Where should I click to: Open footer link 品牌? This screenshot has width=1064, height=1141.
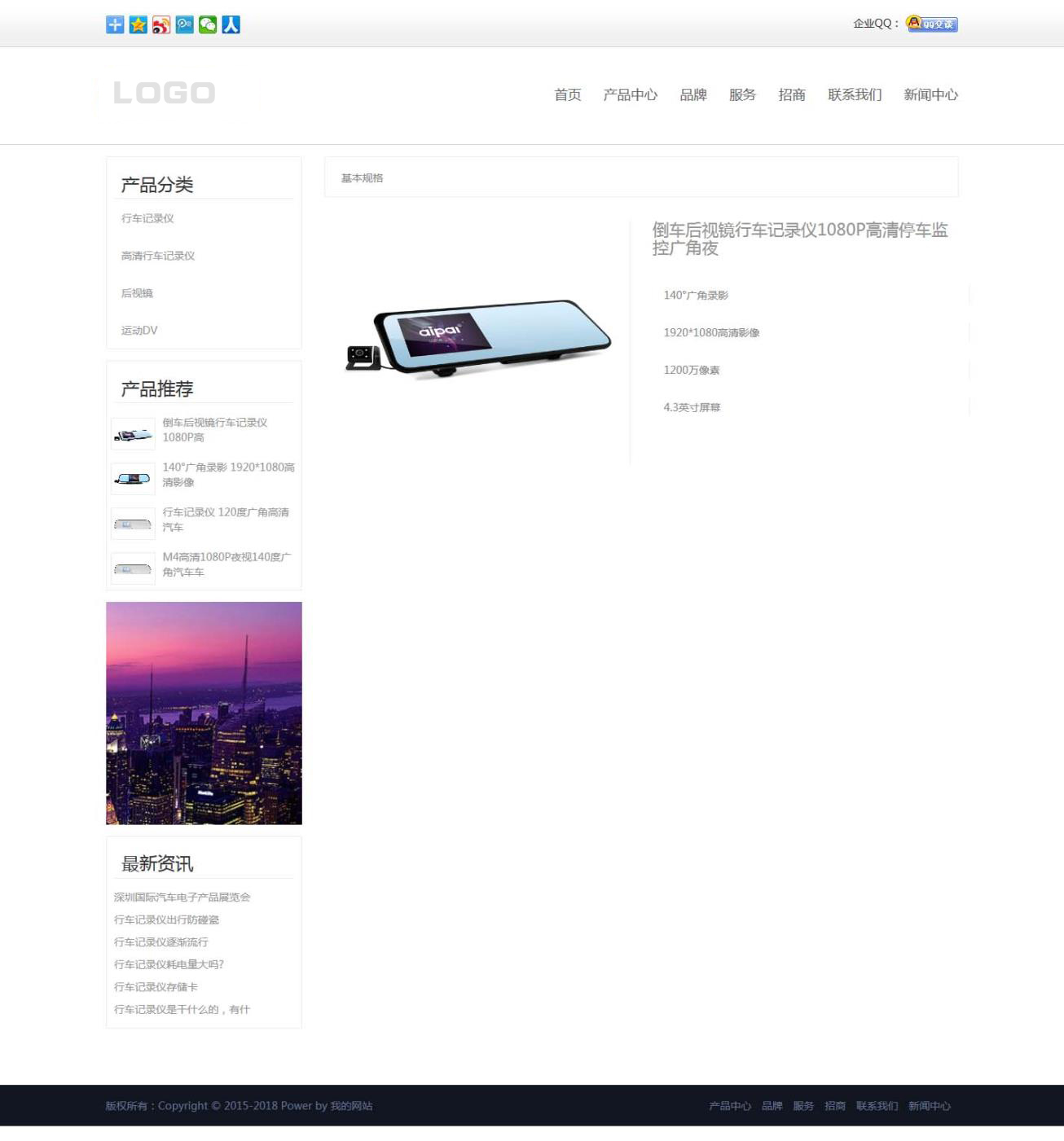772,1106
